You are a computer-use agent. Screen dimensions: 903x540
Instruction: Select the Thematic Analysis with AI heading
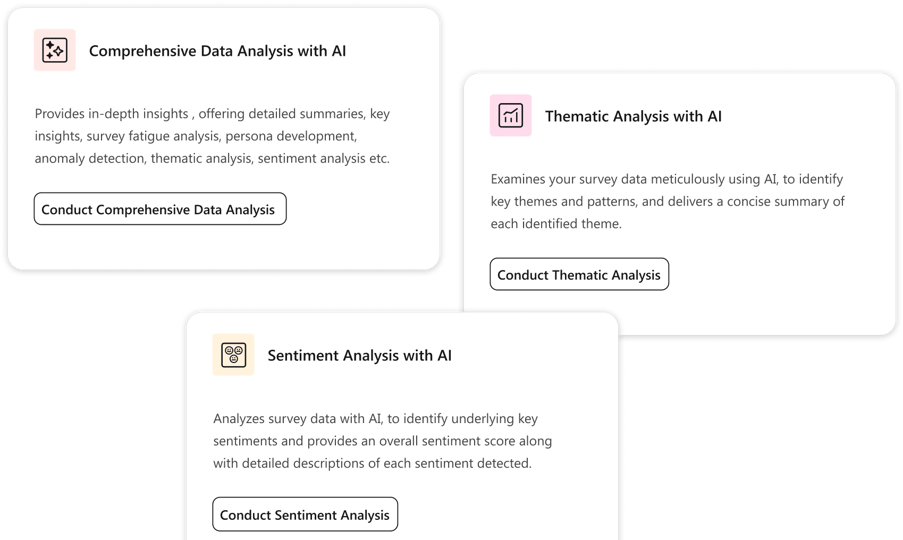click(633, 116)
